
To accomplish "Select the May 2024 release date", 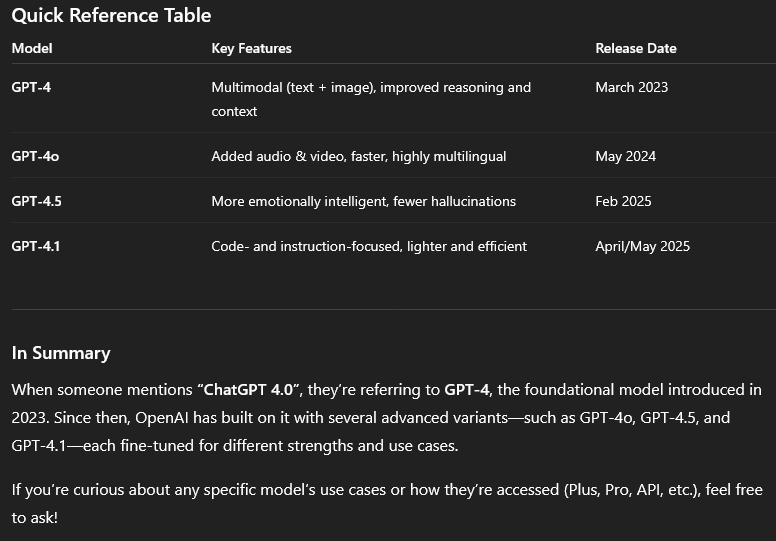I will [625, 156].
